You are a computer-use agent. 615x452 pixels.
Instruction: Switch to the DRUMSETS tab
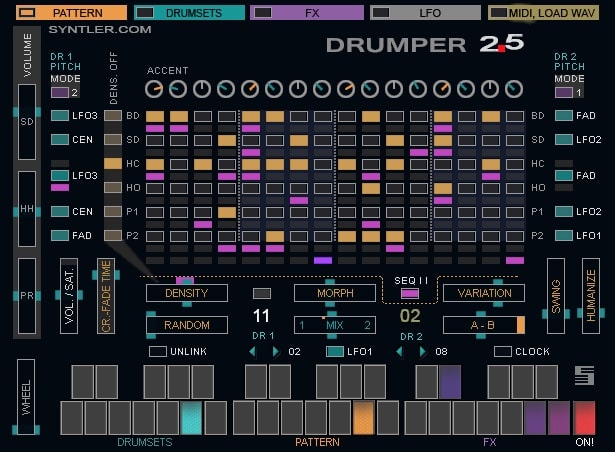click(189, 13)
